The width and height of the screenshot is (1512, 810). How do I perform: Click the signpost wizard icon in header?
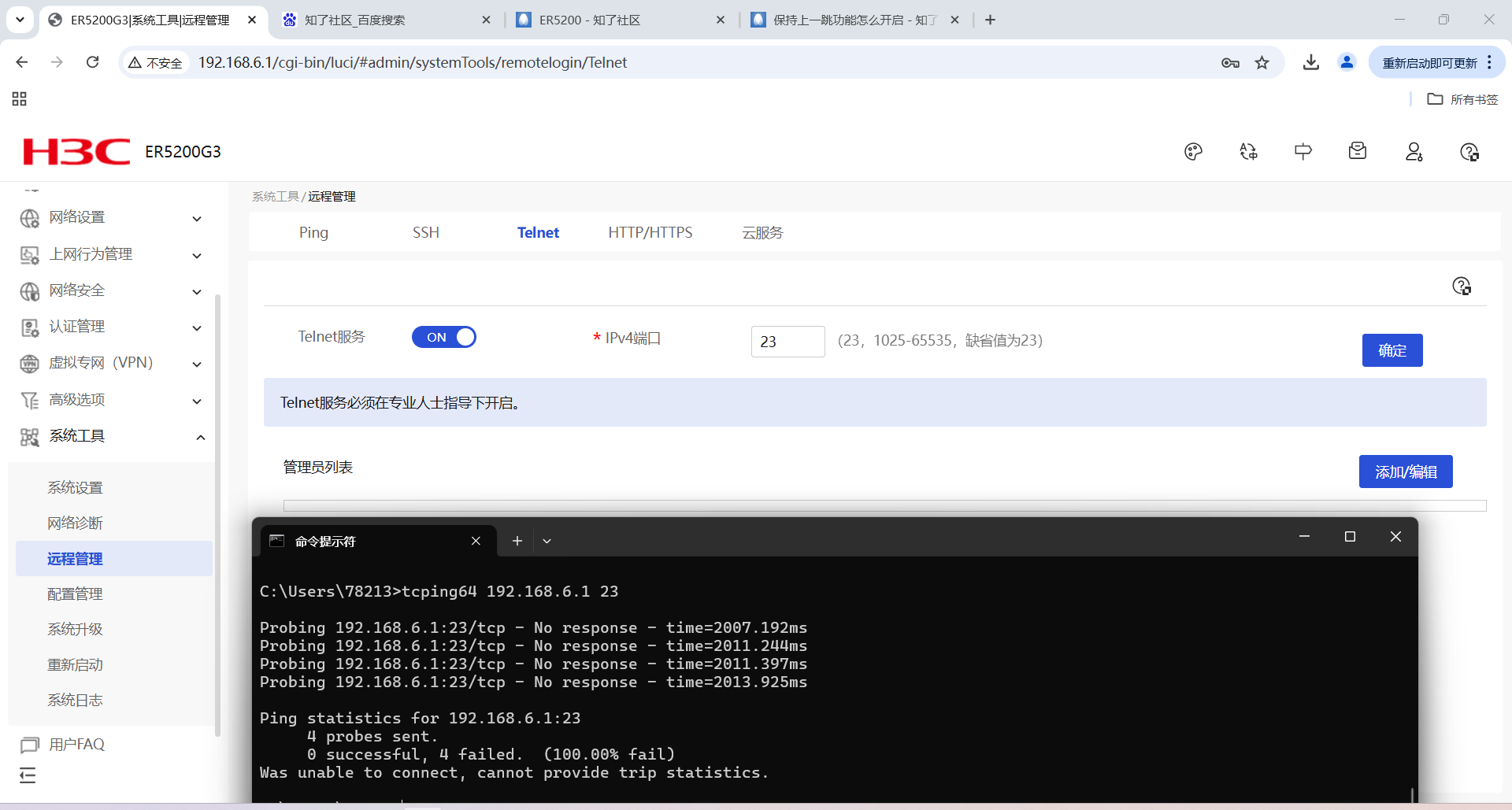[1303, 152]
